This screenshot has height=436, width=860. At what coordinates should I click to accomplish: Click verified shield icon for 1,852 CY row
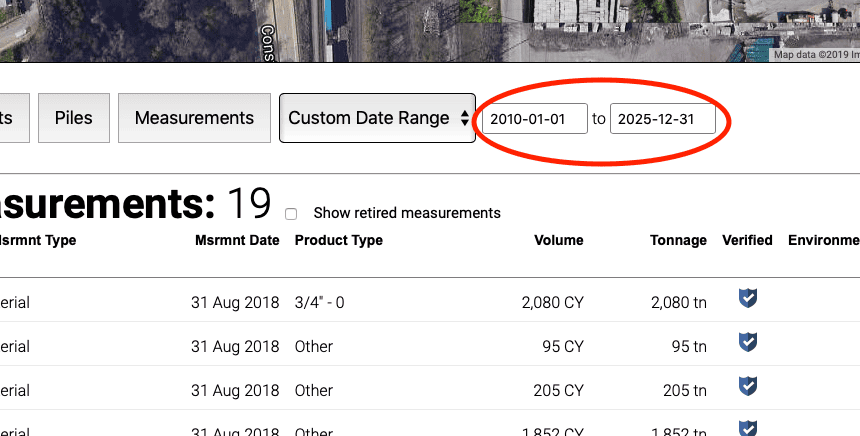click(747, 428)
